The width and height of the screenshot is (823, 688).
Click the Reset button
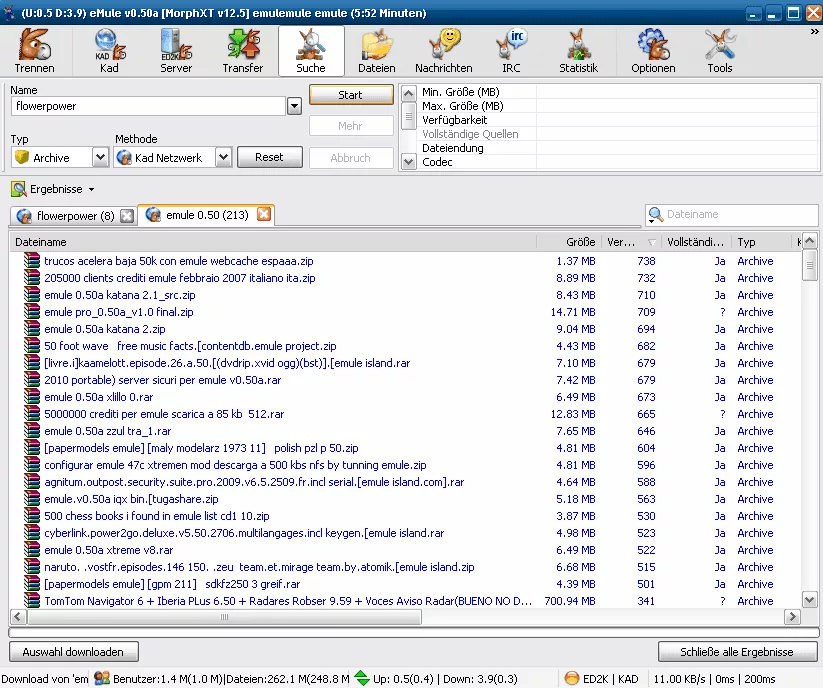click(269, 157)
